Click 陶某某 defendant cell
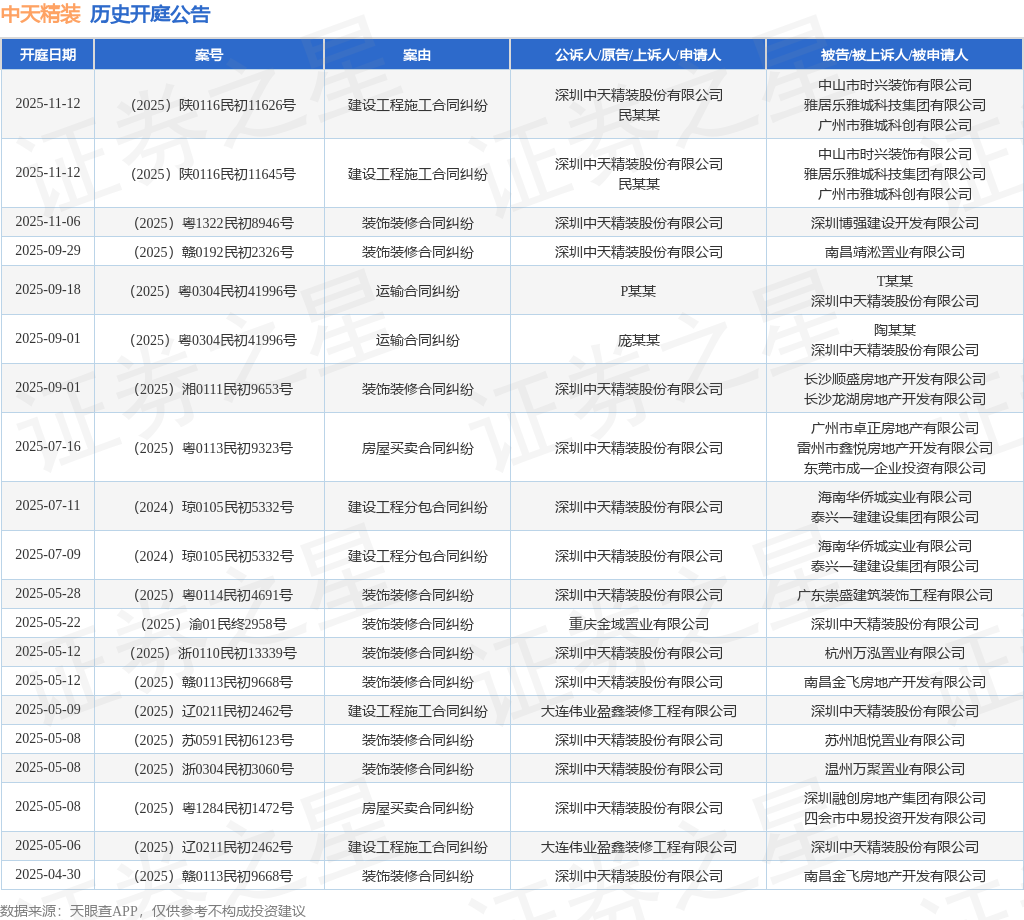The height and width of the screenshot is (920, 1024). pyautogui.click(x=895, y=330)
